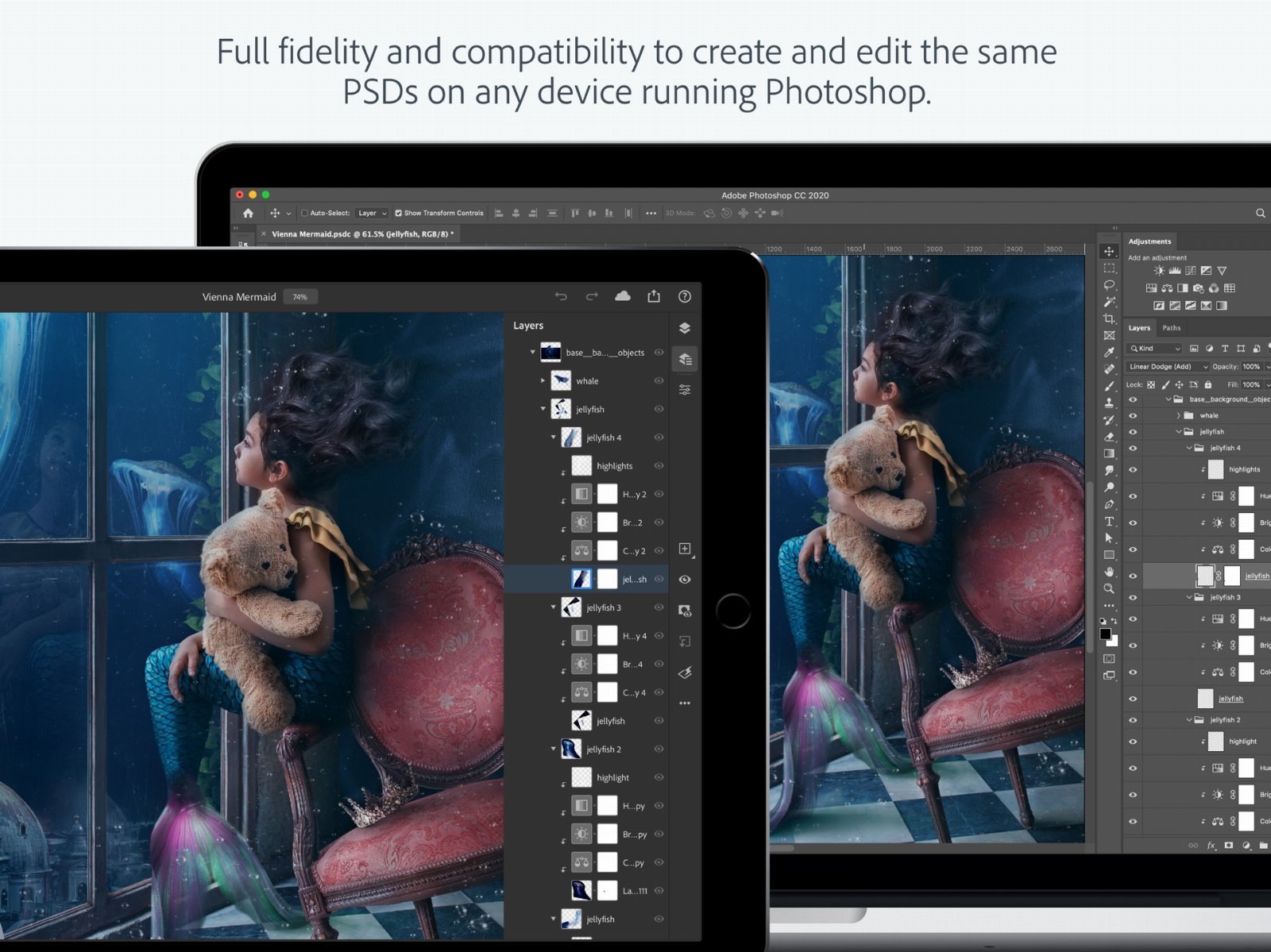This screenshot has width=1271, height=952.
Task: Select the Rectangular Marquee tool
Action: click(1109, 268)
